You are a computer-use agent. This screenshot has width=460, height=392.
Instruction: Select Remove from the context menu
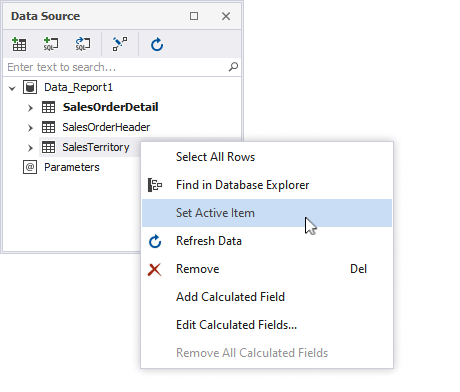click(x=267, y=269)
